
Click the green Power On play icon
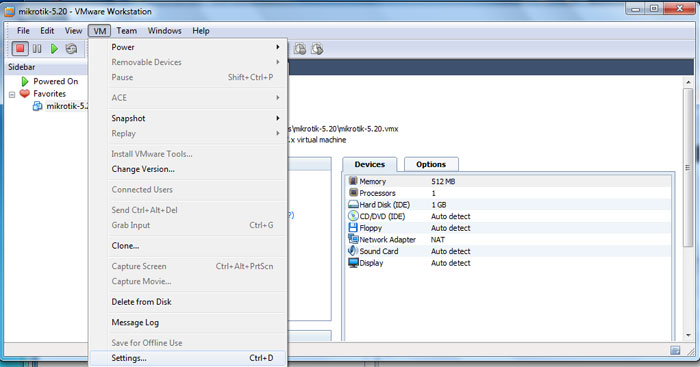(54, 49)
